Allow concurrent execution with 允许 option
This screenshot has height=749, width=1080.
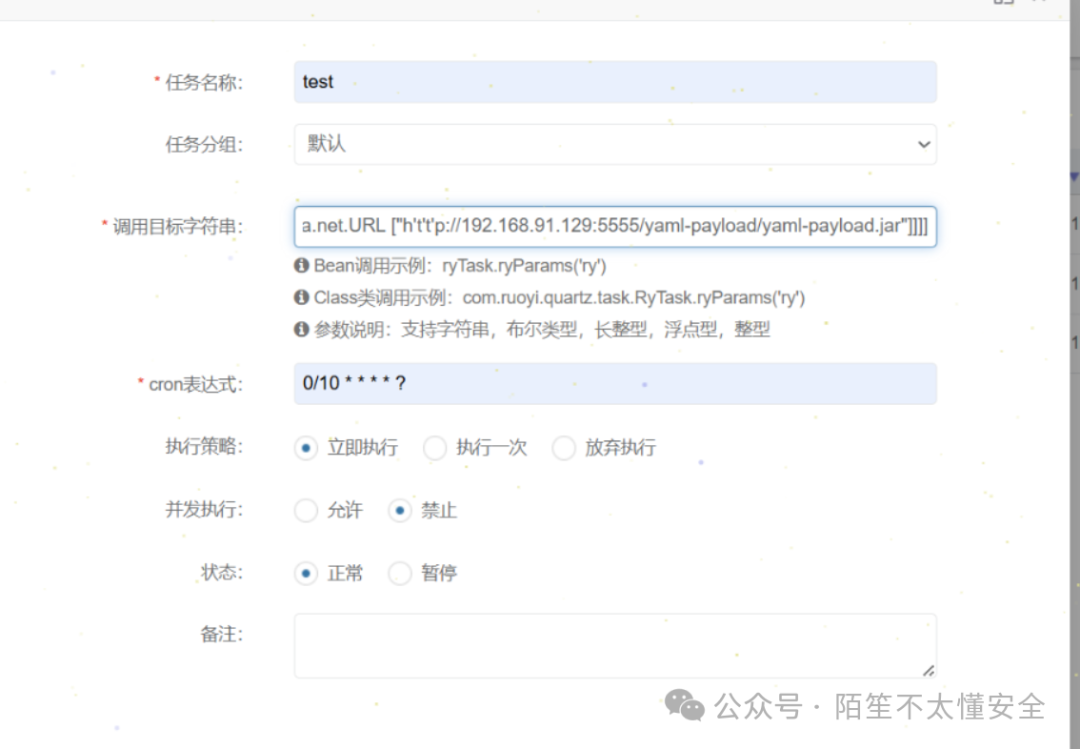coord(306,510)
